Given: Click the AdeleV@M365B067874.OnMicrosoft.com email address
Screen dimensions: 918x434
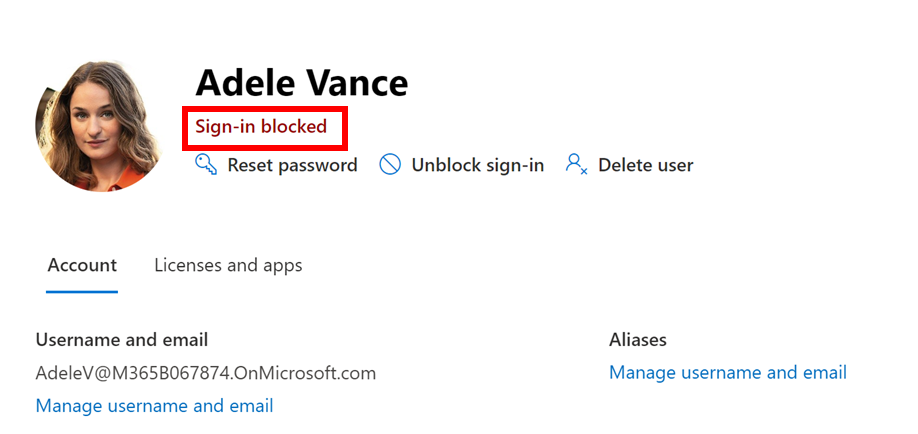Looking at the screenshot, I should 205,373.
